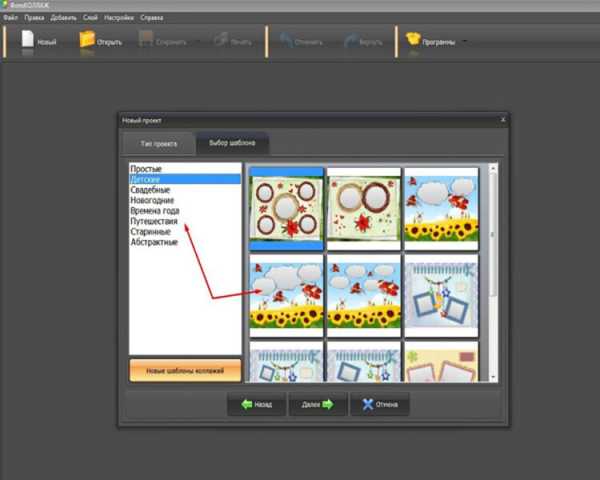Click the template gallery vertical scrollbar thumb
Image resolution: width=600 pixels, height=480 pixels.
tap(493, 234)
